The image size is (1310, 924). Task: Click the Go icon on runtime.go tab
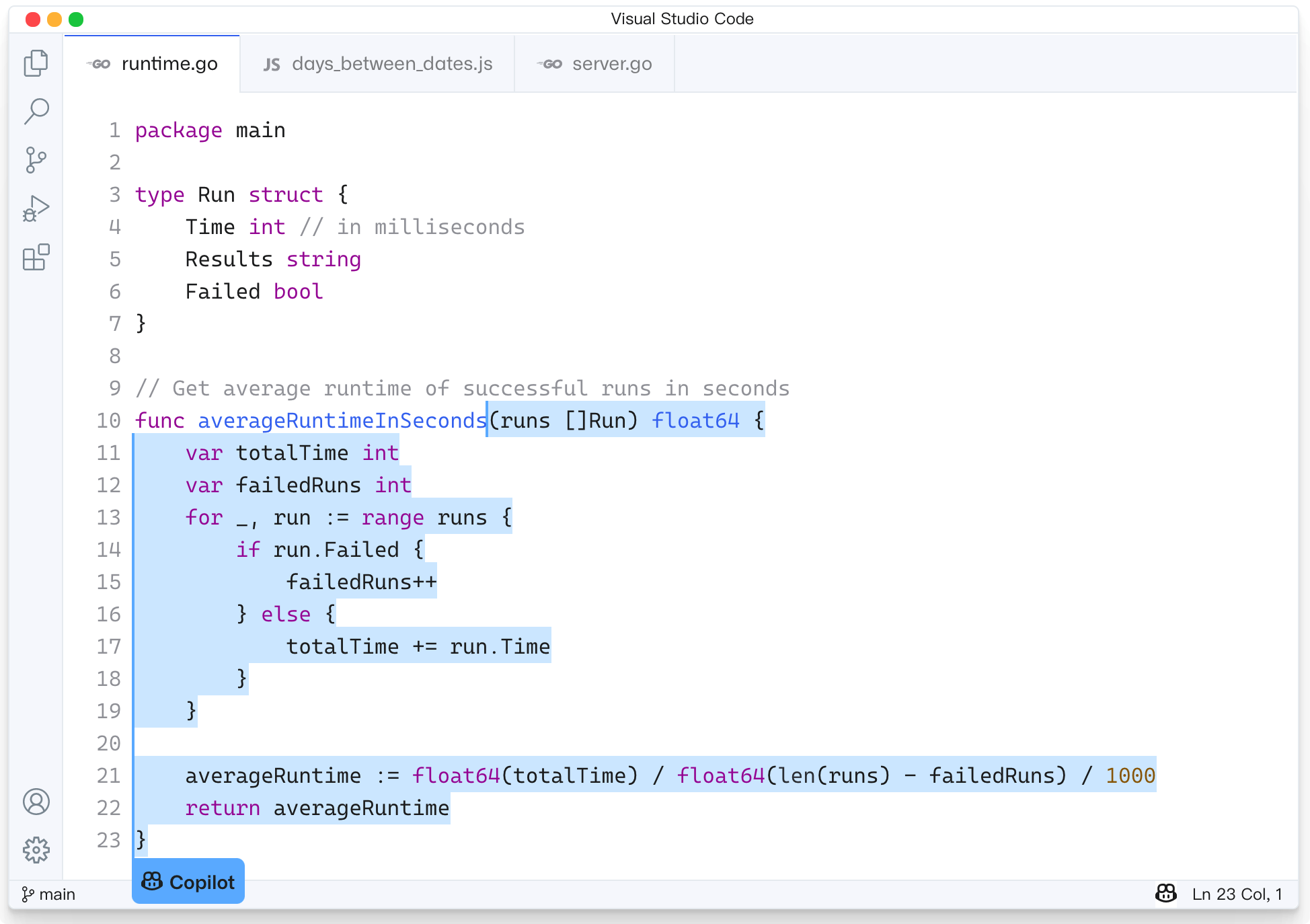(x=99, y=63)
